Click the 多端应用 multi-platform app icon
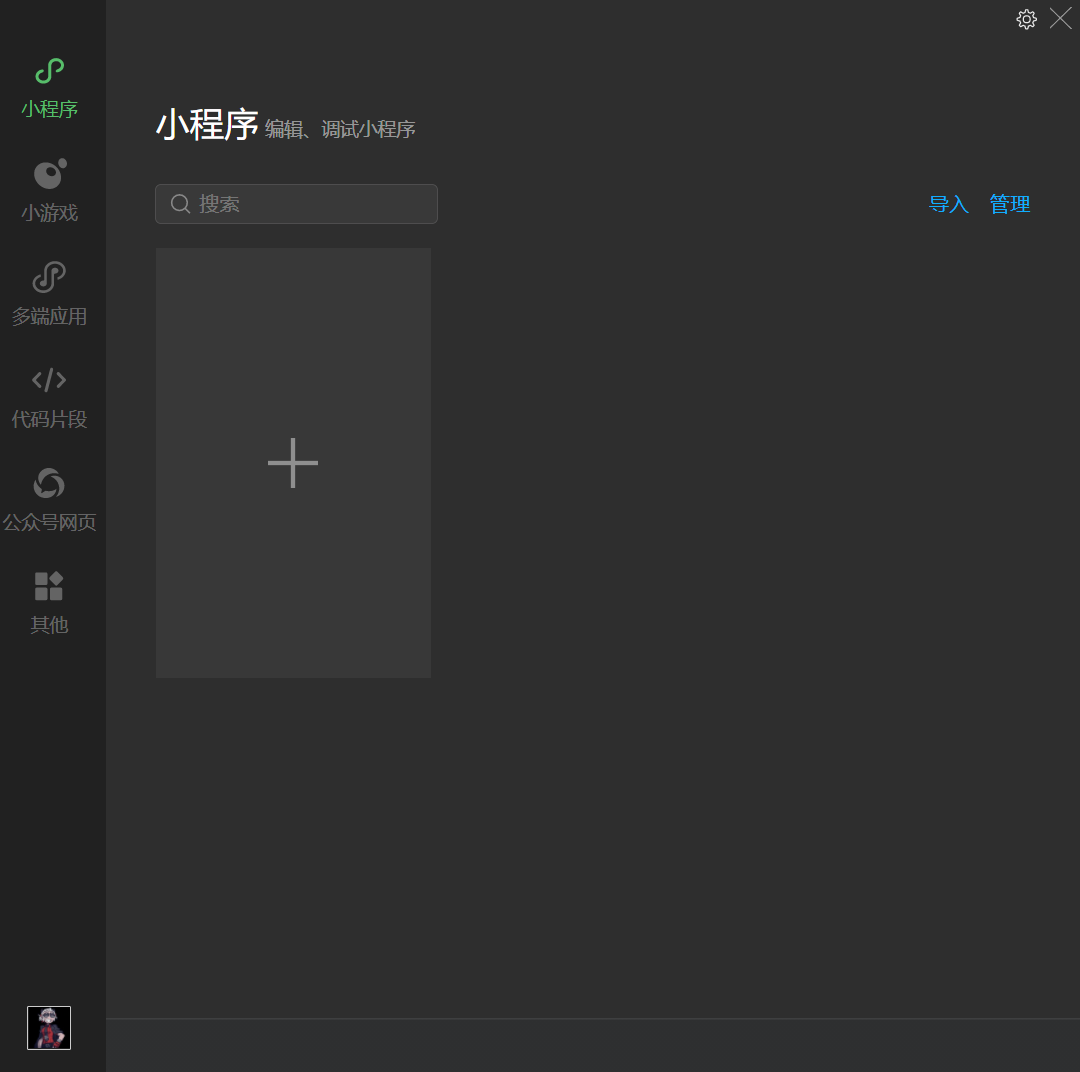The height and width of the screenshot is (1072, 1080). pos(49,277)
